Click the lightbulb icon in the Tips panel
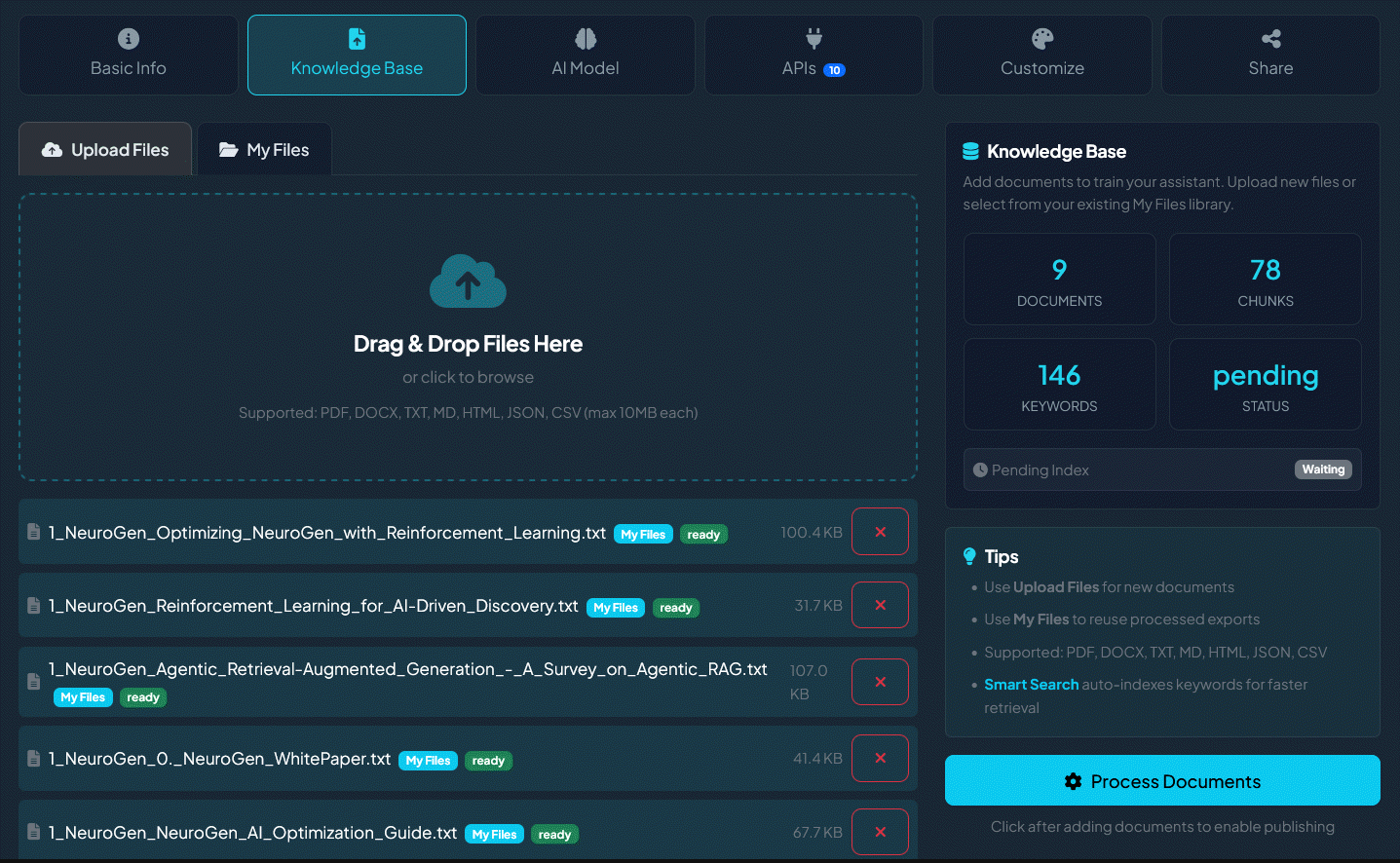 (x=968, y=555)
